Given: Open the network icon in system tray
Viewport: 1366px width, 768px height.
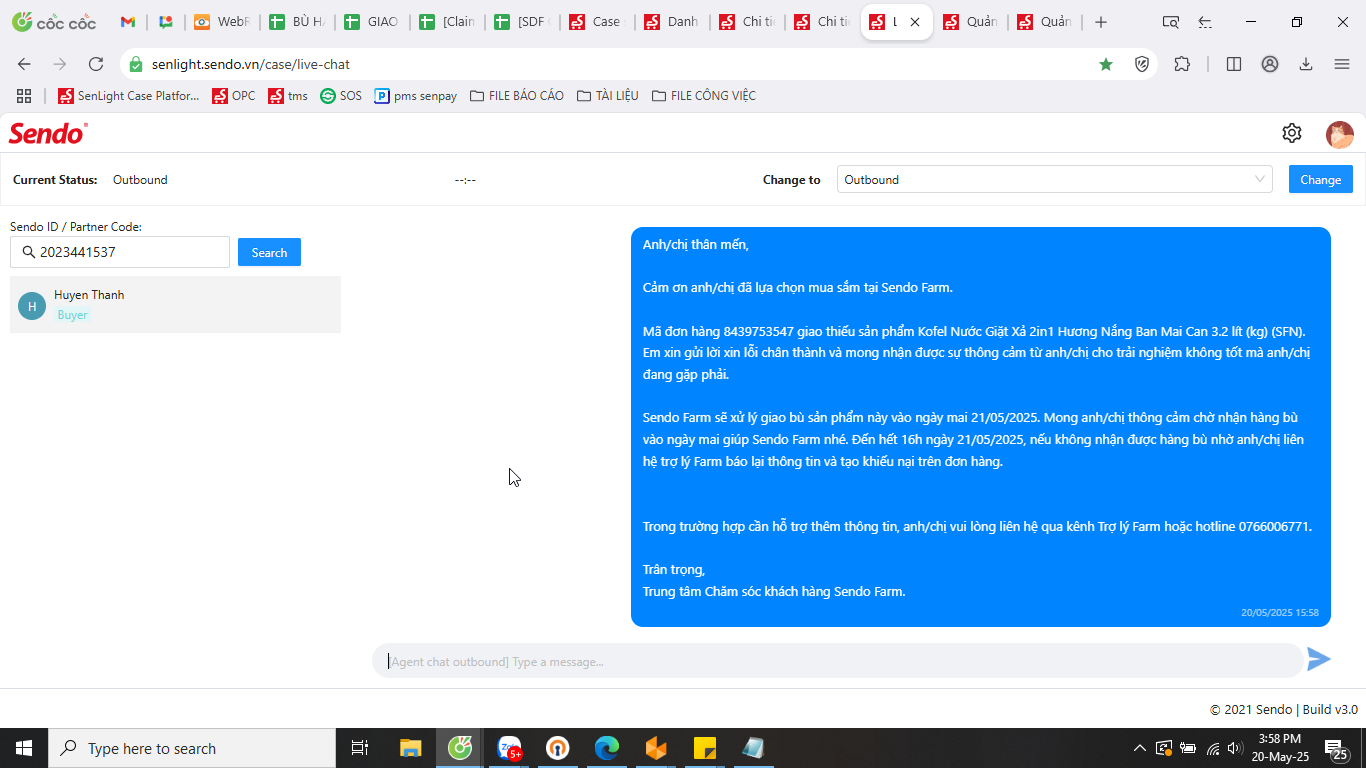Looking at the screenshot, I should click(x=1212, y=748).
